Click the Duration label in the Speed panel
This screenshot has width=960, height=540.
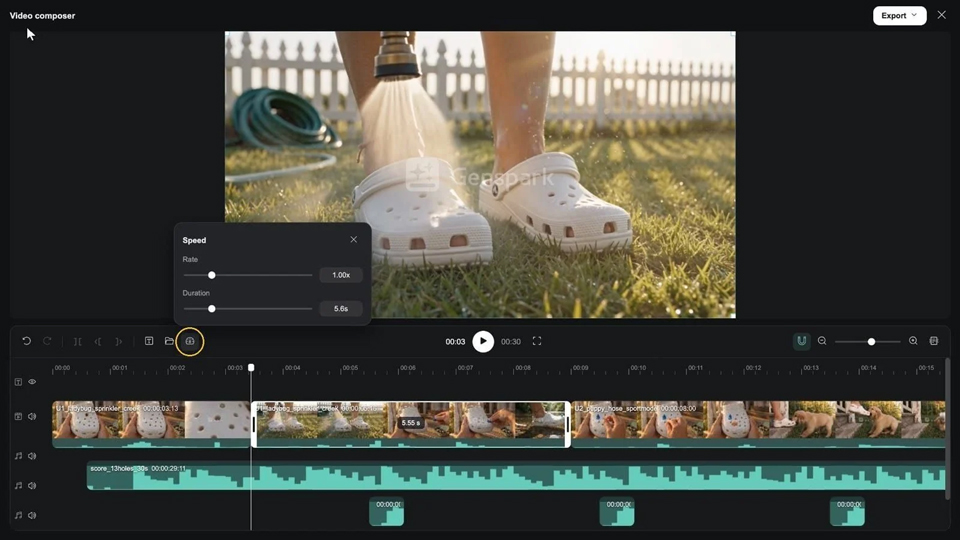(x=196, y=293)
